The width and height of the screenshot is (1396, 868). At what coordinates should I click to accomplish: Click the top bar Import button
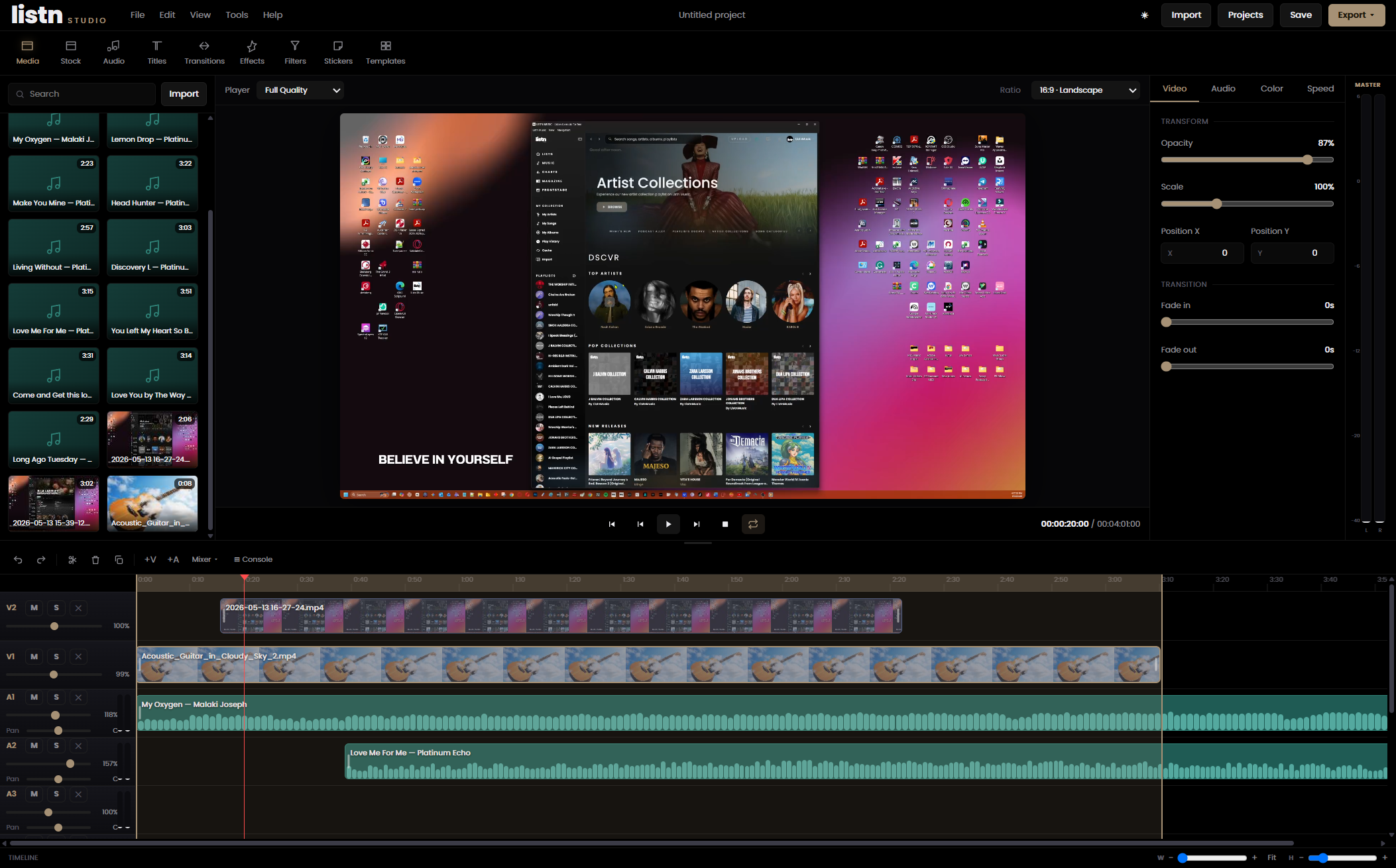point(1186,15)
